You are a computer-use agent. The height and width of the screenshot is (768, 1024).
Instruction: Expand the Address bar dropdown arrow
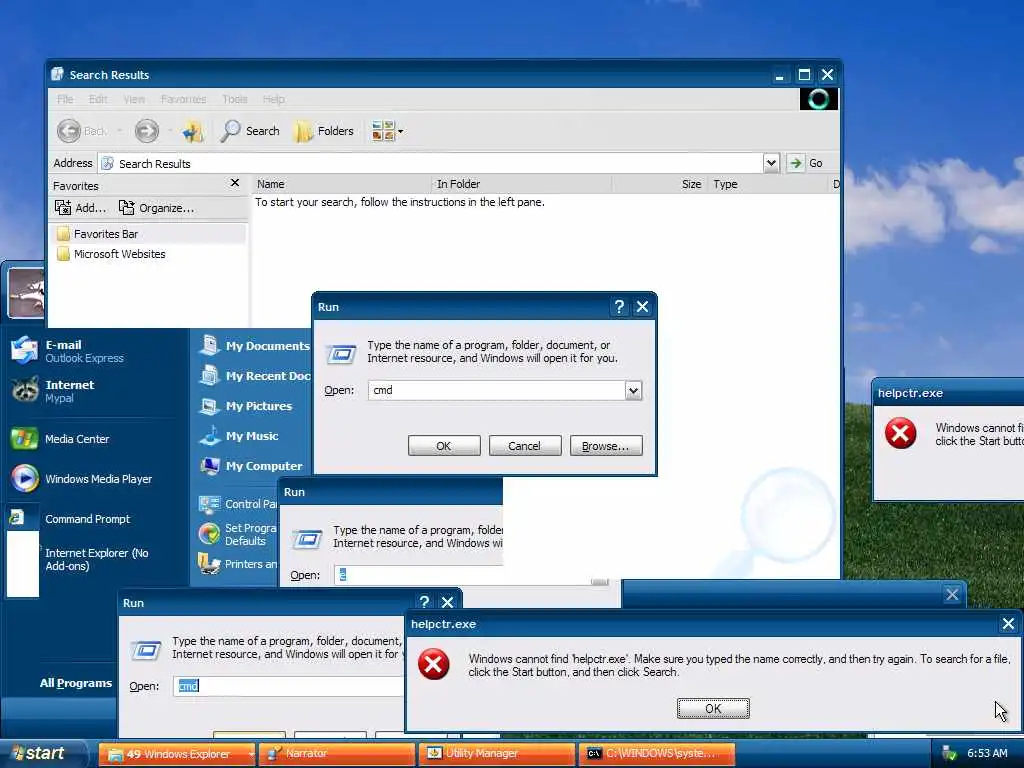(771, 163)
